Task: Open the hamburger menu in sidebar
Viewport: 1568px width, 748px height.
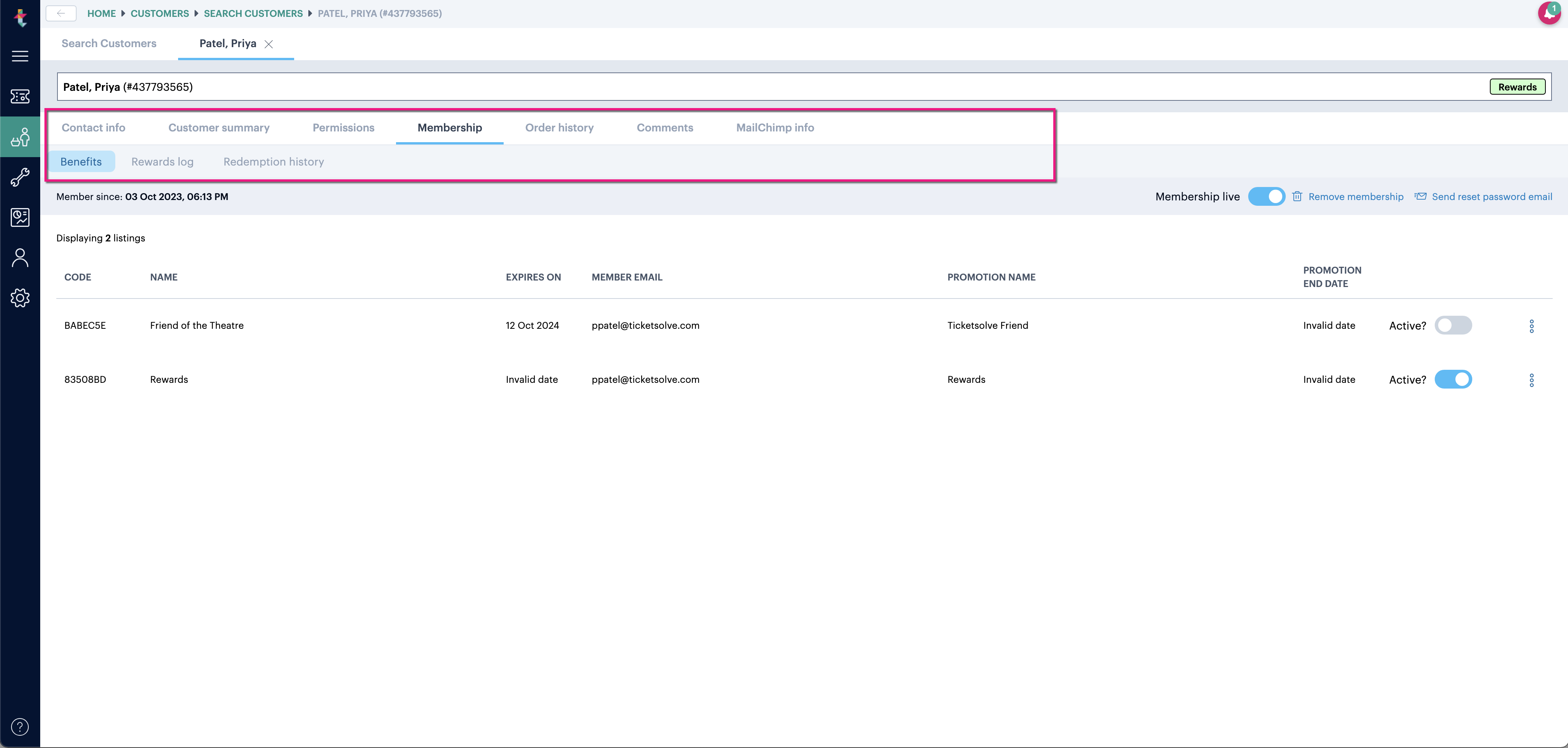Action: (20, 56)
